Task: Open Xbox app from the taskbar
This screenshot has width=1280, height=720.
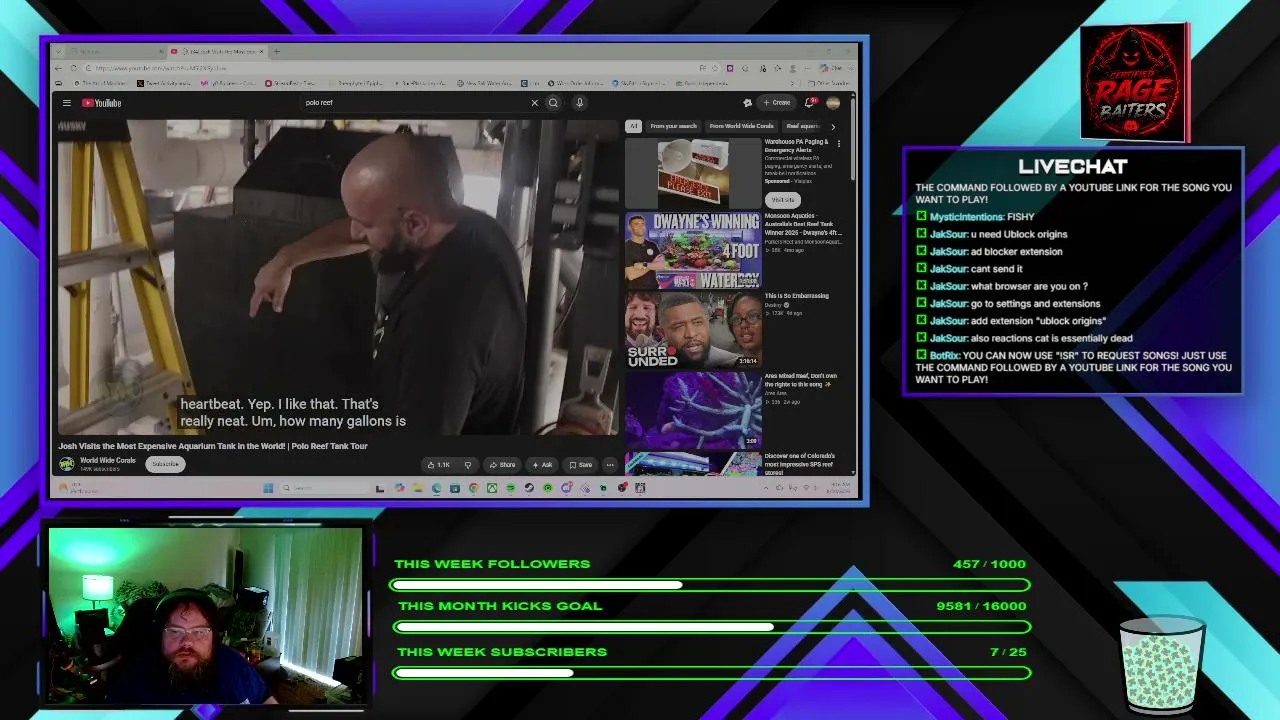Action: point(492,488)
